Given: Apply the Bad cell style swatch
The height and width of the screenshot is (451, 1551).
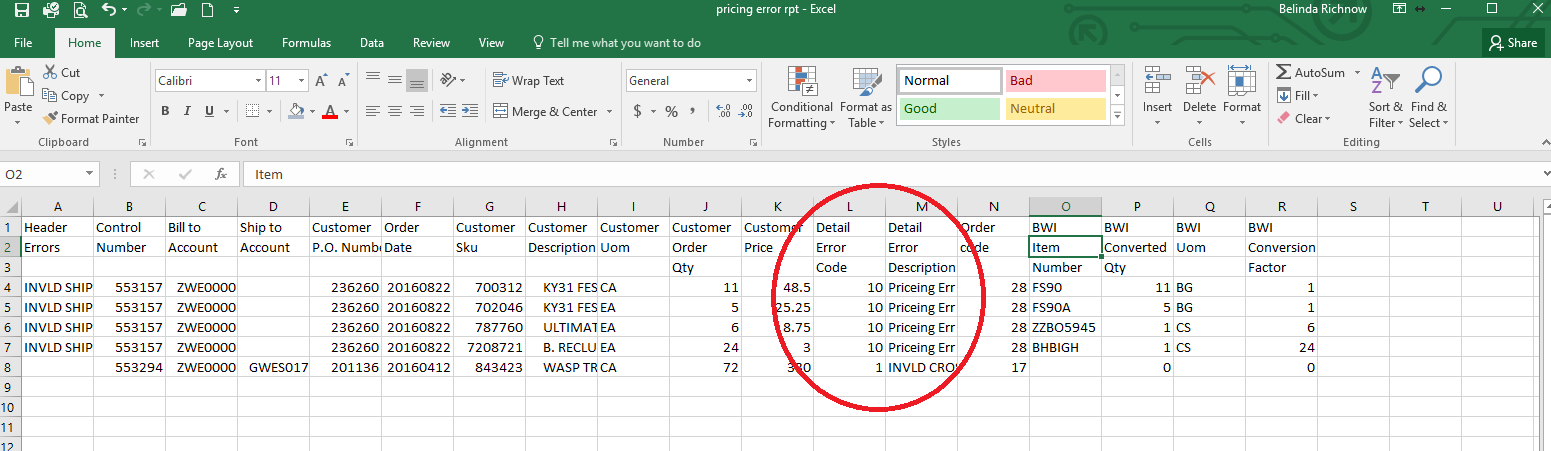Looking at the screenshot, I should point(1055,81).
